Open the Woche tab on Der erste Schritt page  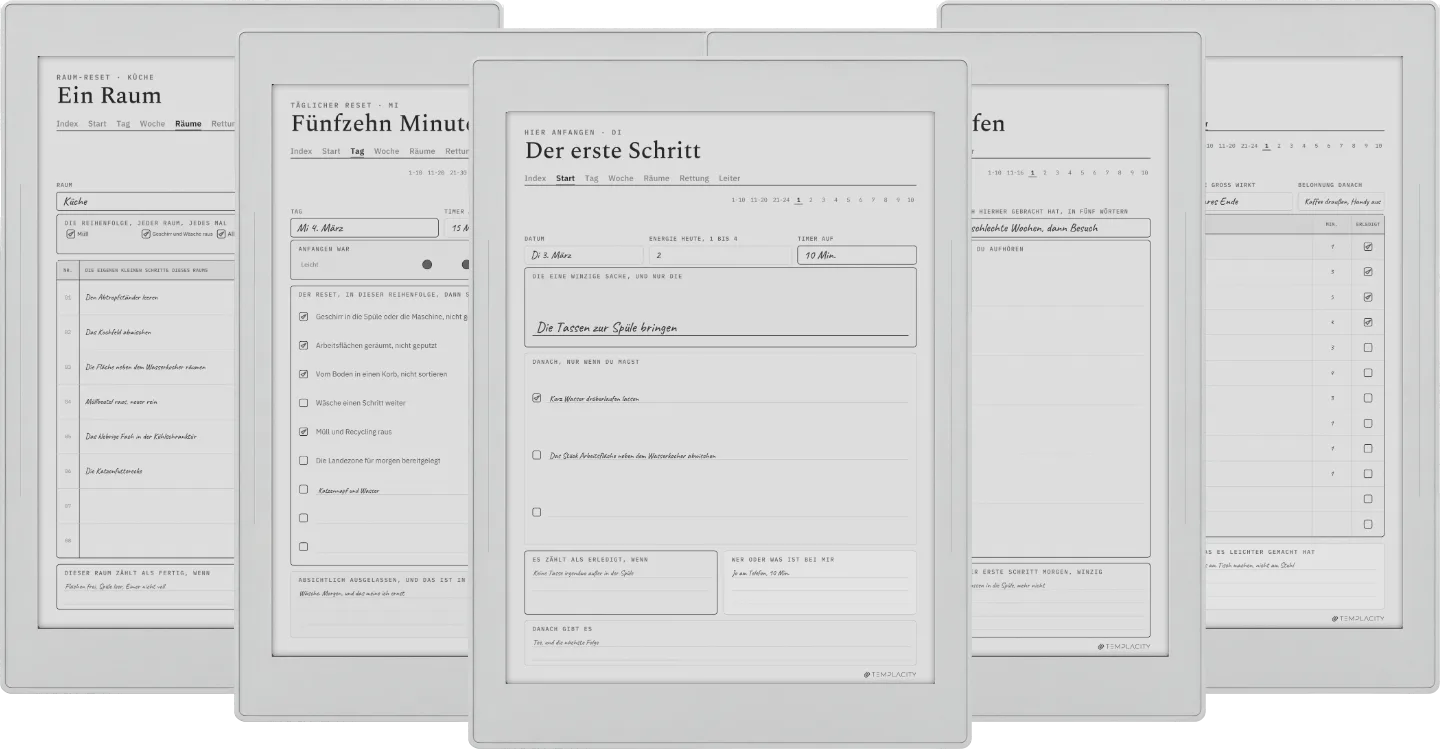coord(621,178)
